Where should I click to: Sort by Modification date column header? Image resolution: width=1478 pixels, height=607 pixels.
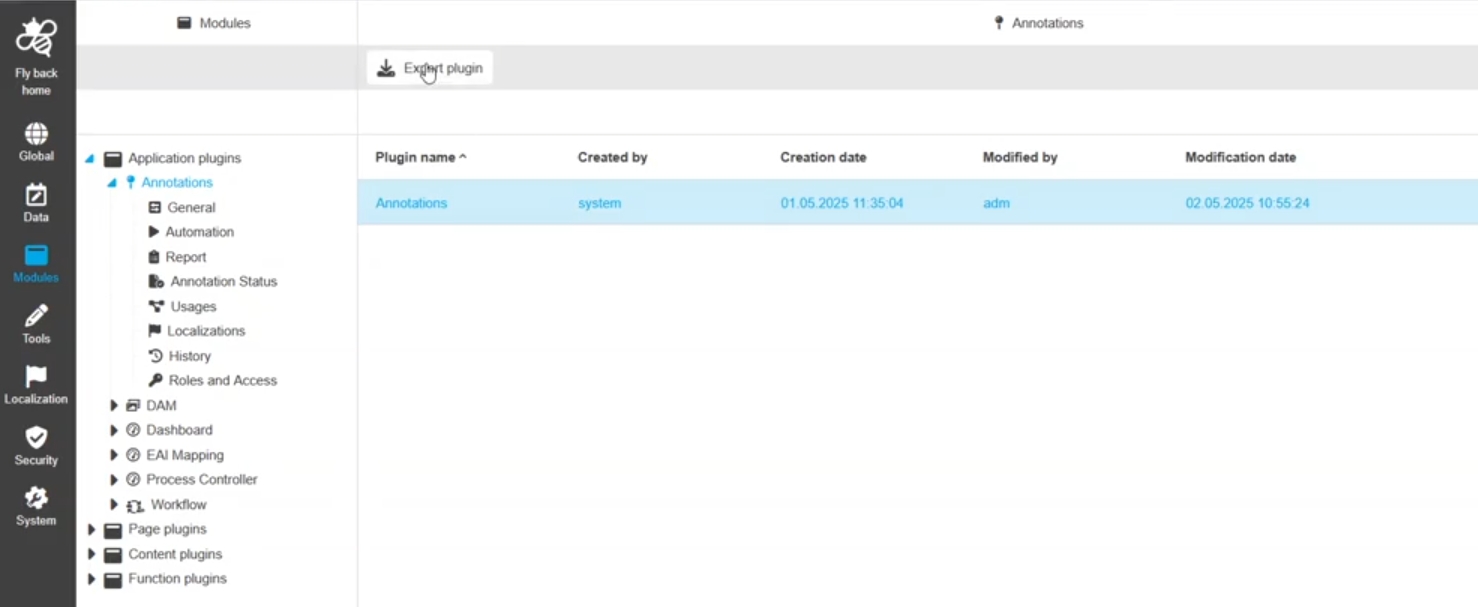coord(1240,157)
